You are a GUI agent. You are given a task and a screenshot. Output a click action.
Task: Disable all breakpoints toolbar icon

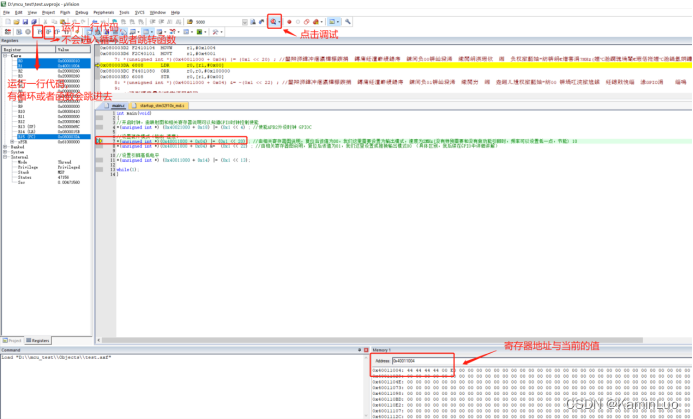[306, 22]
